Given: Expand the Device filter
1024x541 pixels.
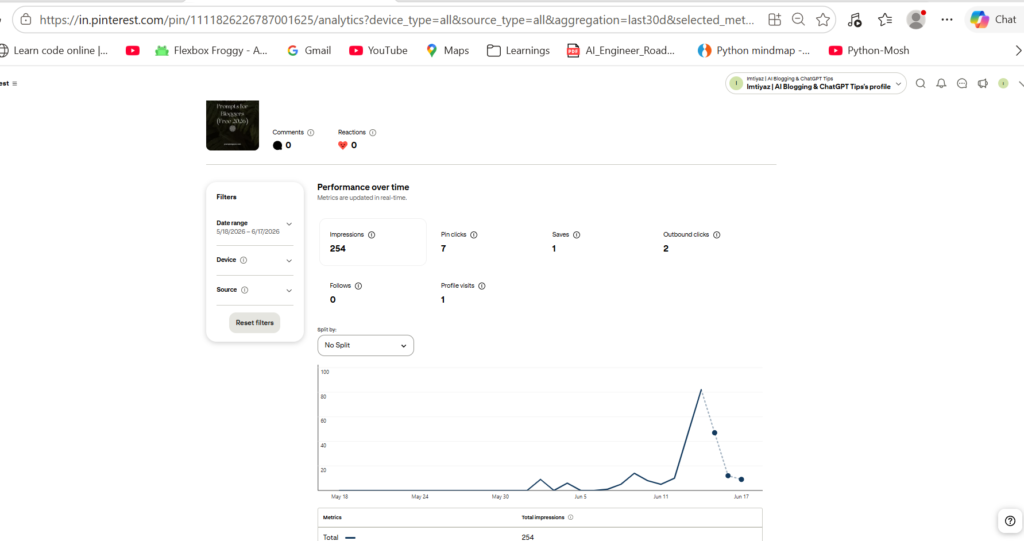Looking at the screenshot, I should [x=254, y=260].
